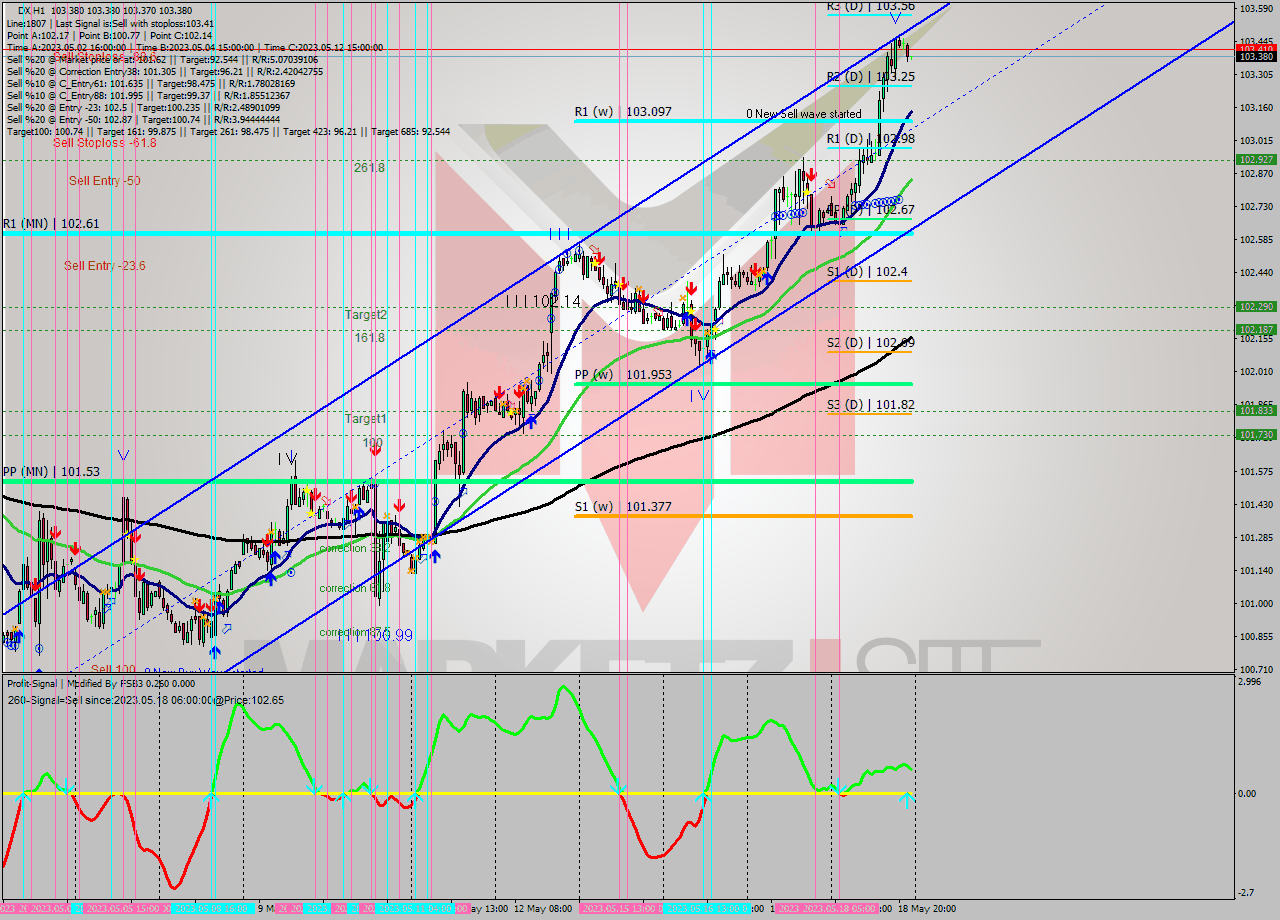Select the 'R1 (MN) | 102.61' monthly label
The height and width of the screenshot is (920, 1280).
coord(50,224)
